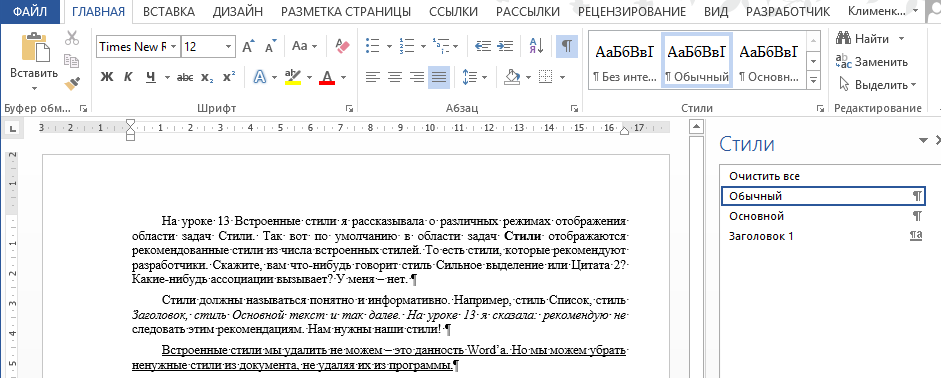Expand the Times New Roman font list

(x=173, y=47)
